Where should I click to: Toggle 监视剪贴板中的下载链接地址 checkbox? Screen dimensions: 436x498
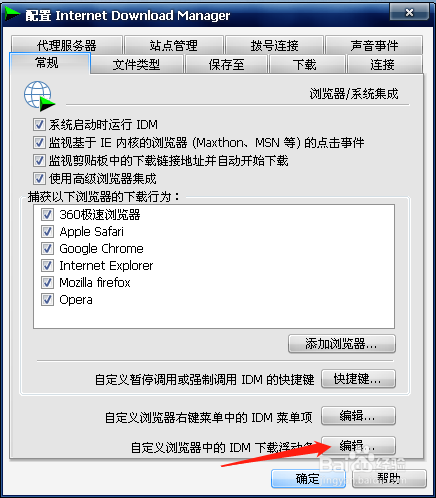point(39,161)
